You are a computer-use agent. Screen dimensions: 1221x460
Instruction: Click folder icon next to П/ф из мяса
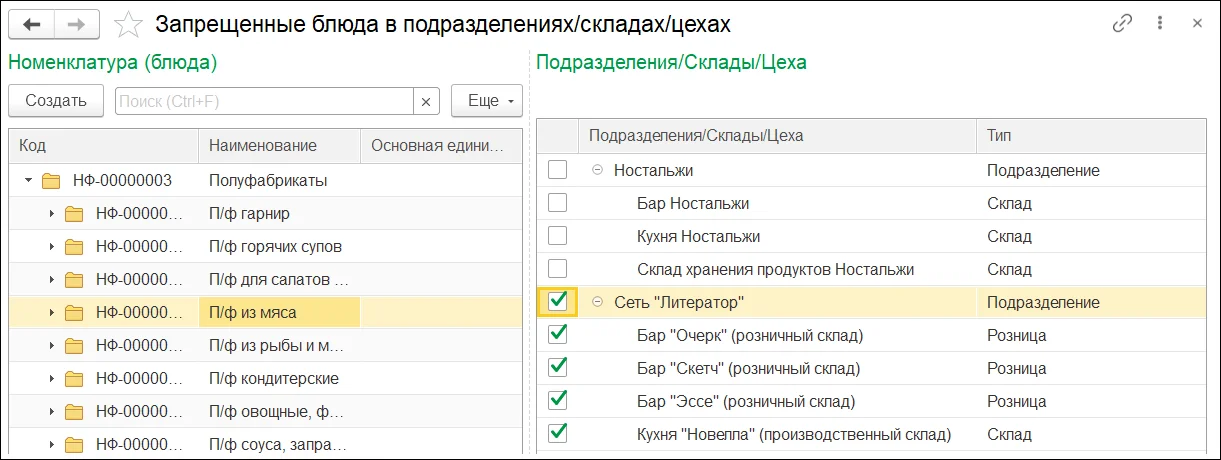[x=74, y=313]
